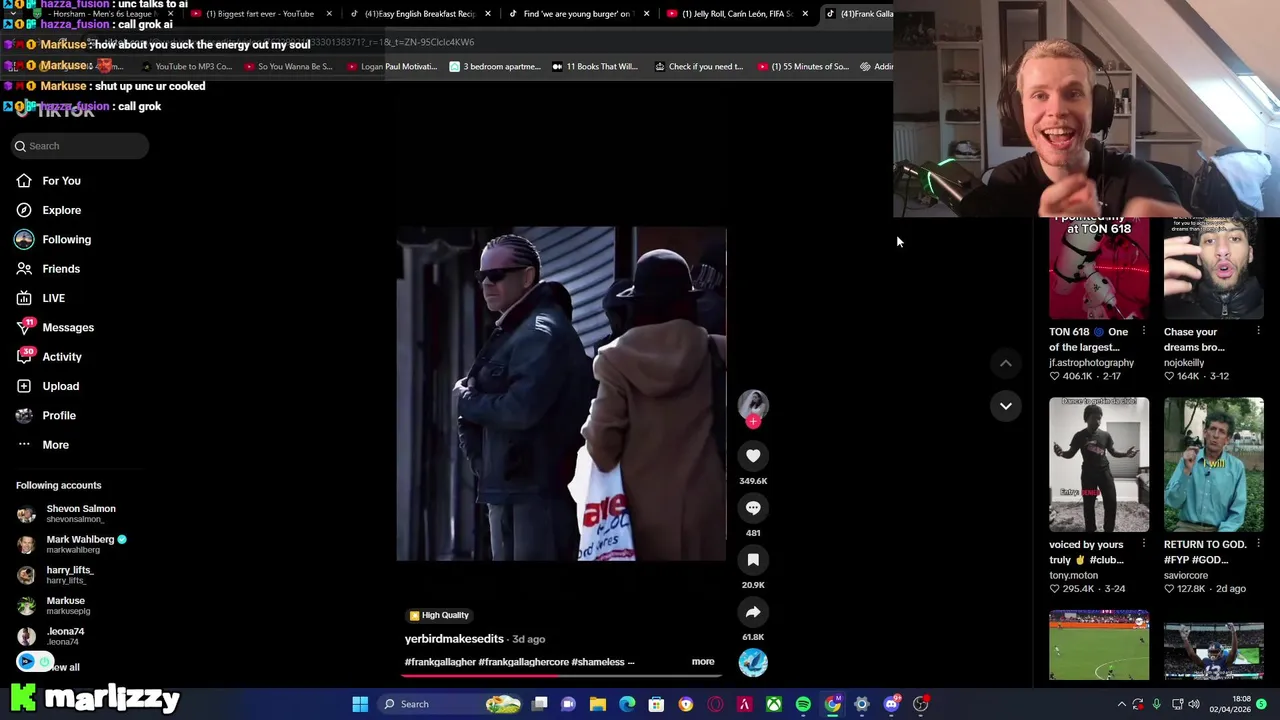The height and width of the screenshot is (720, 1280).
Task: Open options menu for TON 618 video
Action: pos(1144,332)
